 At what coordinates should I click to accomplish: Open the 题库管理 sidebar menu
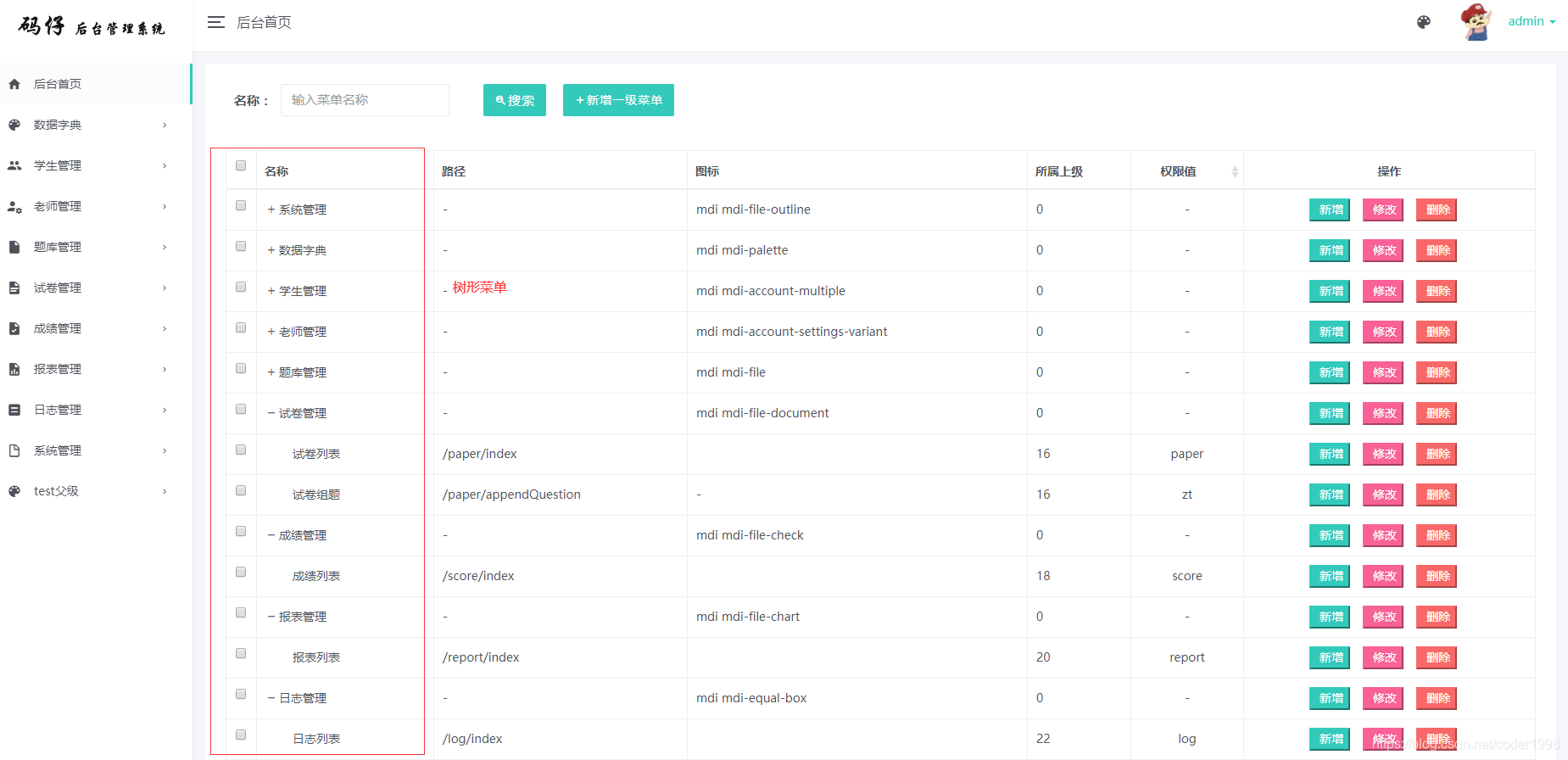click(x=96, y=247)
